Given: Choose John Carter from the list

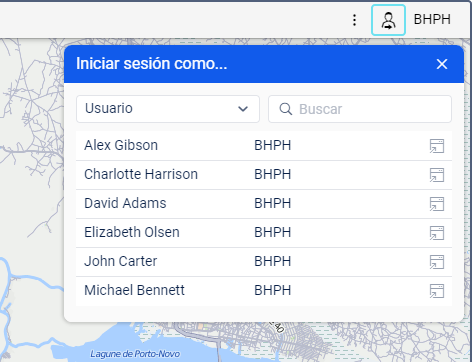Looking at the screenshot, I should [x=264, y=262].
